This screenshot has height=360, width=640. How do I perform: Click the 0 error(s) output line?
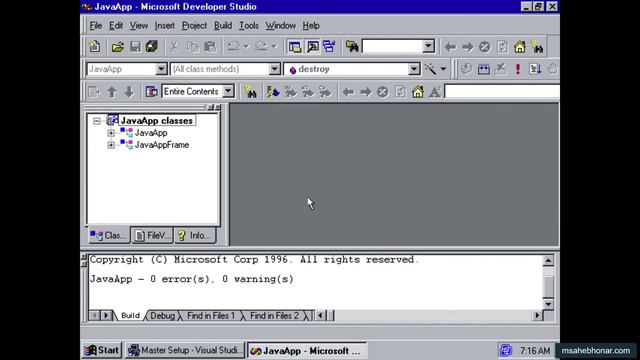coord(191,279)
